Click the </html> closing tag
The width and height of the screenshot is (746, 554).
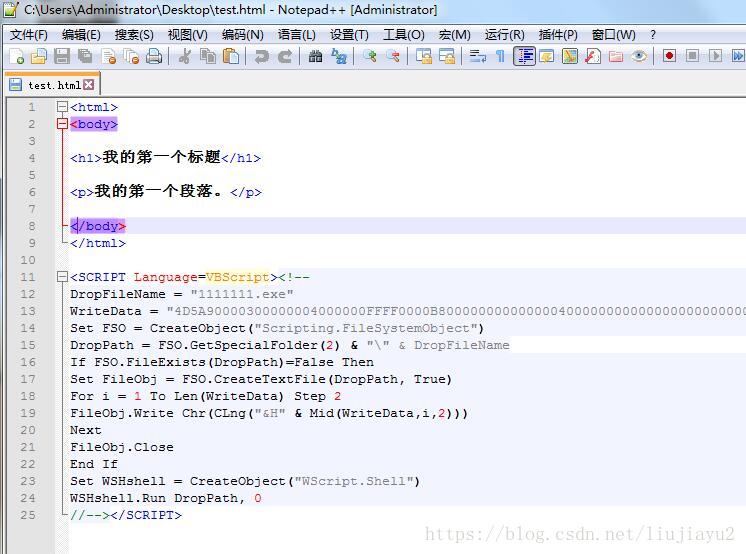pyautogui.click(x=98, y=243)
